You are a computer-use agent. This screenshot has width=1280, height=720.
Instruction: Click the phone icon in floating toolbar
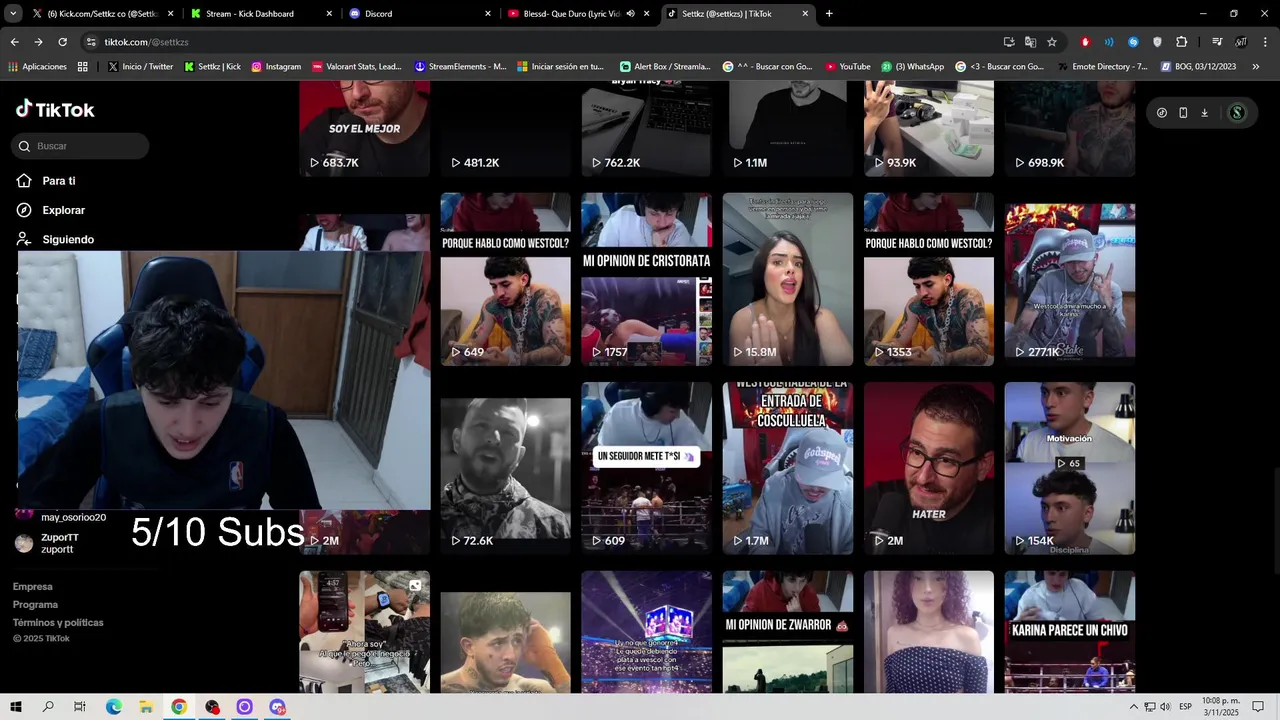(1183, 113)
